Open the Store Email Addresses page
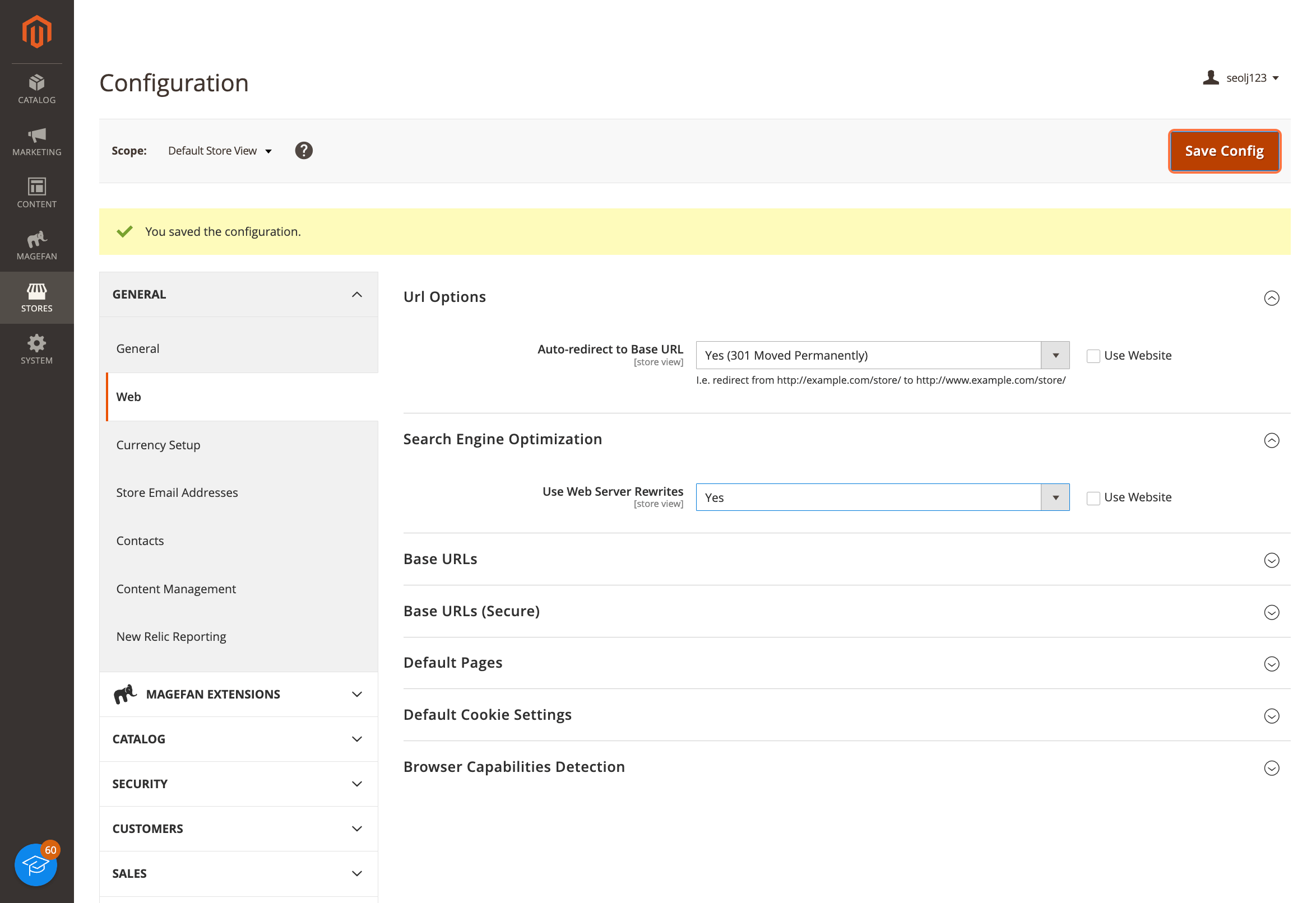1316x903 pixels. (x=177, y=492)
